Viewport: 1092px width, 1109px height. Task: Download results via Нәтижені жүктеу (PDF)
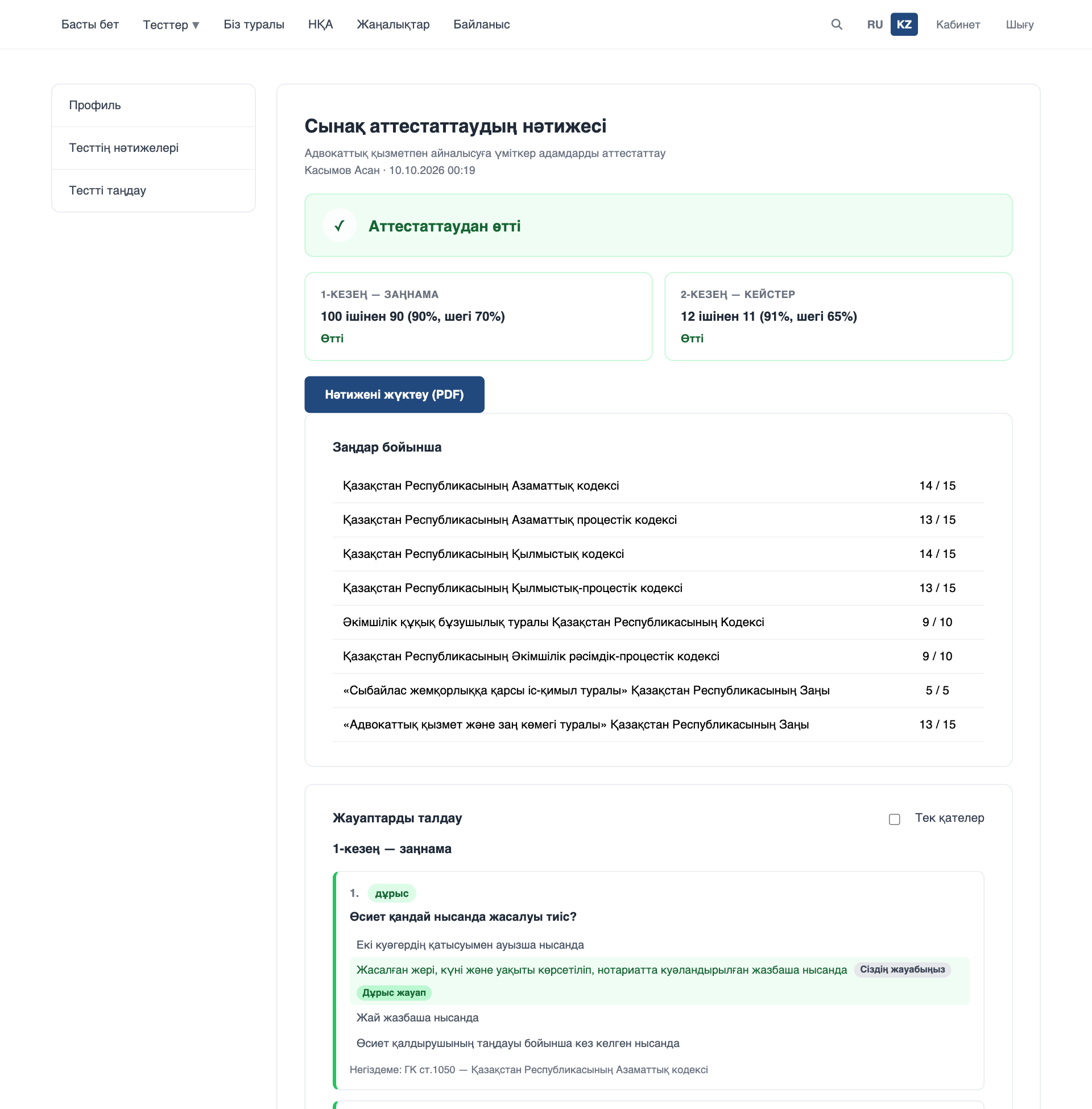[394, 395]
